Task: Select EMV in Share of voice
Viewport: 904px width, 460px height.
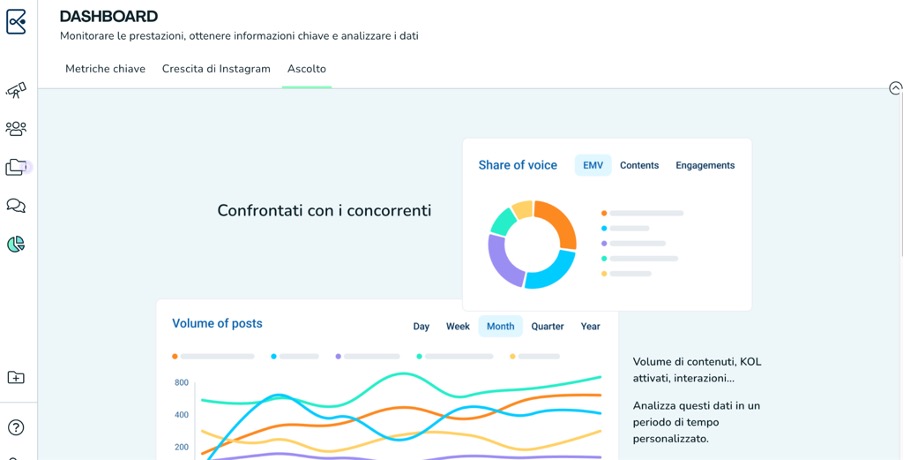Action: click(x=593, y=165)
